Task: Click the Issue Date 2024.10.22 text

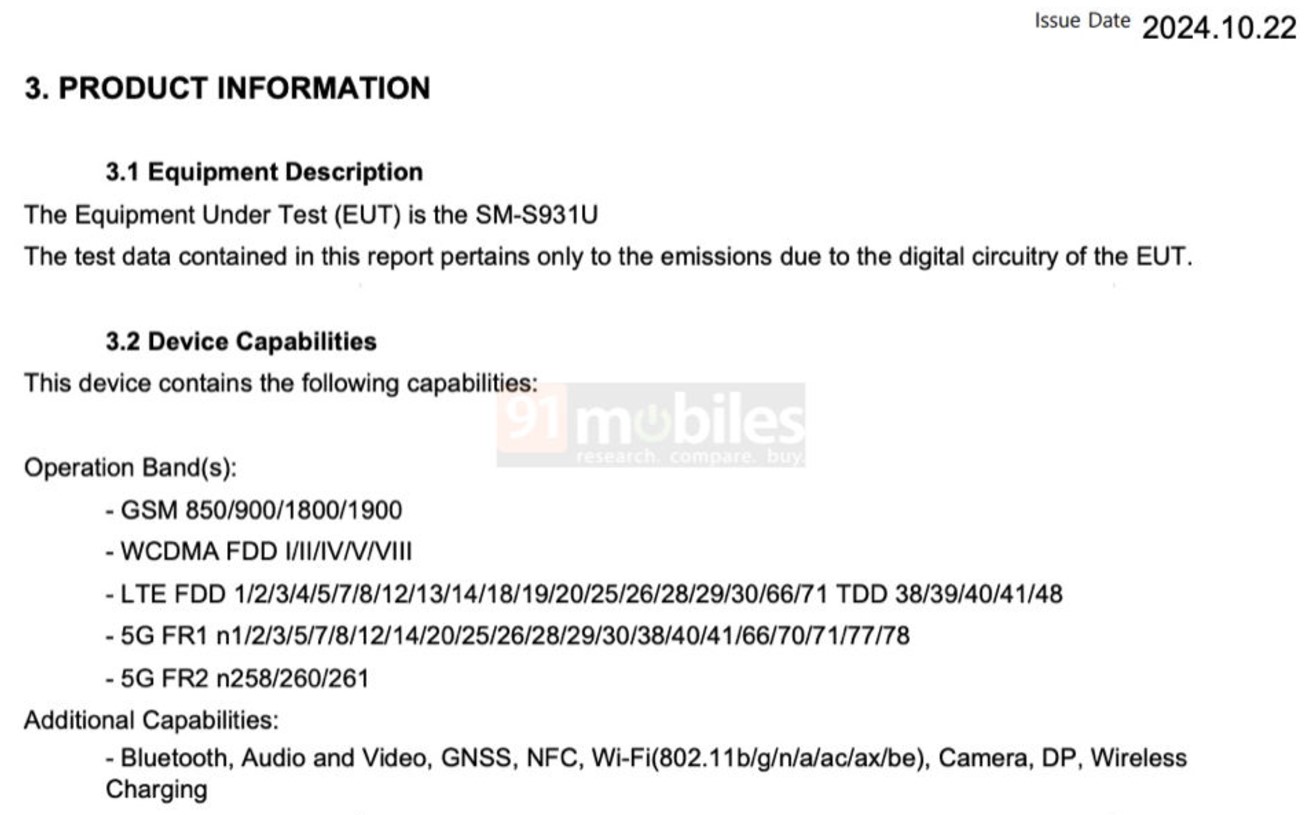Action: pos(1165,25)
